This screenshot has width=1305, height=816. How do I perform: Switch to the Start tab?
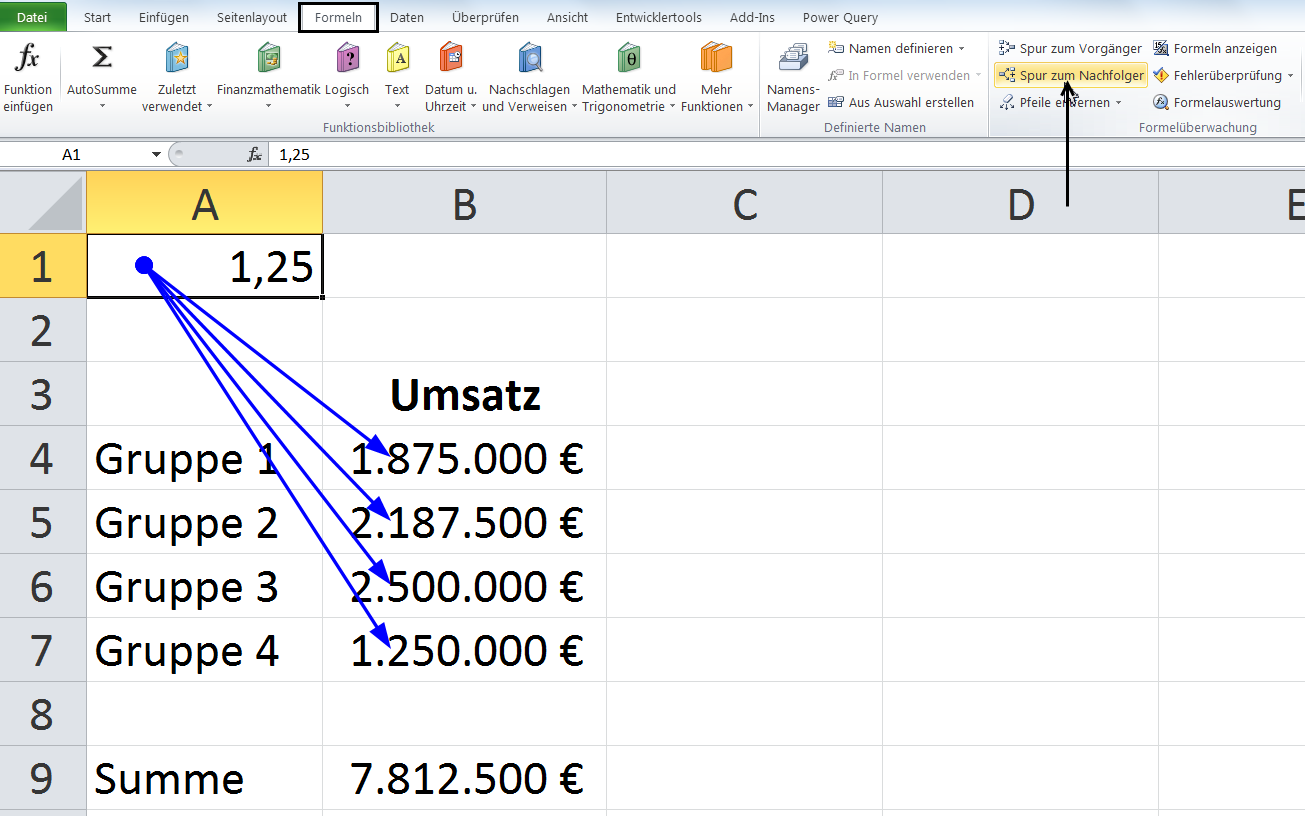click(97, 17)
